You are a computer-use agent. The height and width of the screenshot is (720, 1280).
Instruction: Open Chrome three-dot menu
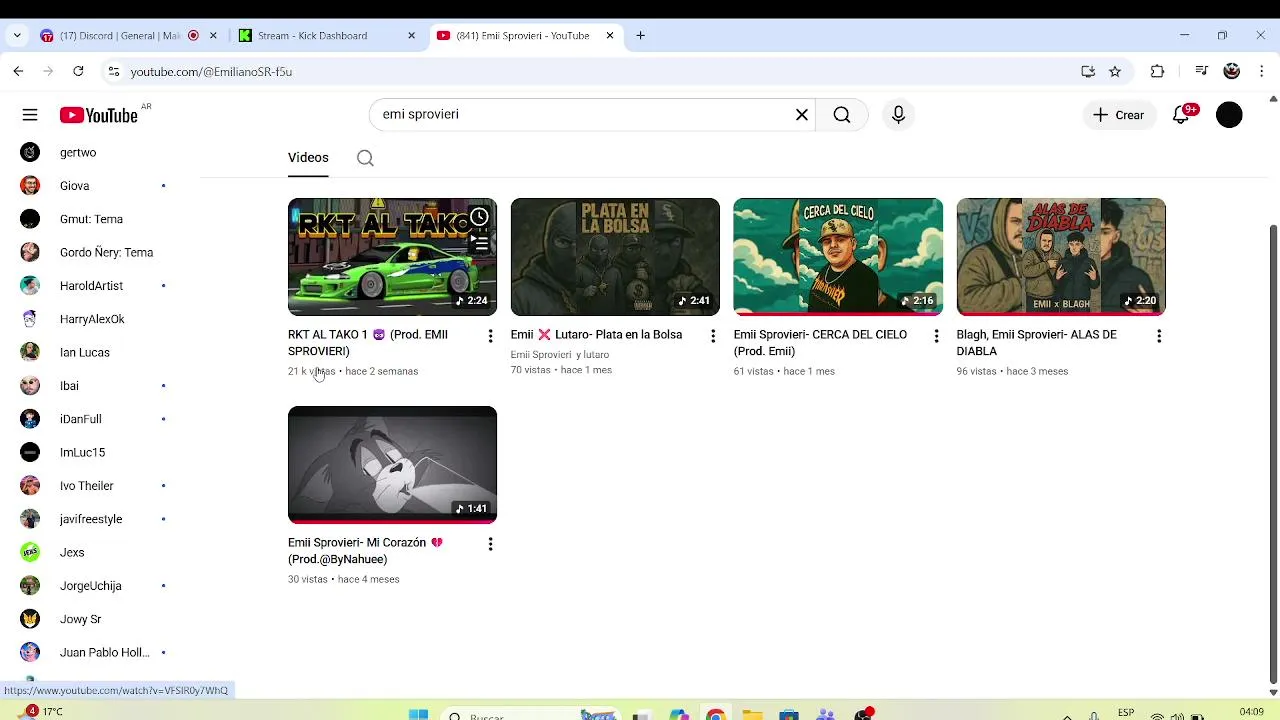(x=1262, y=71)
